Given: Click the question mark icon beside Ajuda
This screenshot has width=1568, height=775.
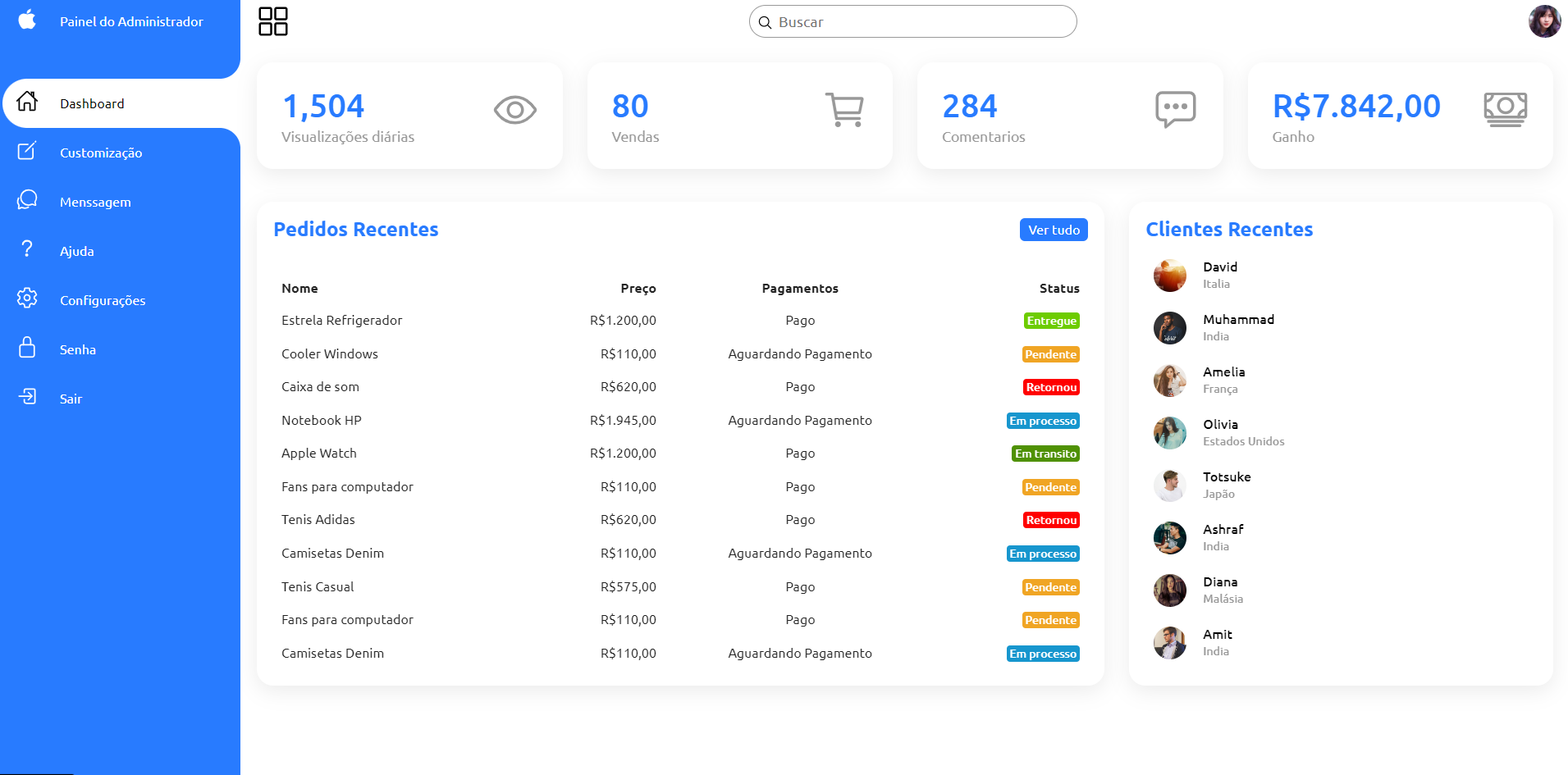Looking at the screenshot, I should 27,250.
